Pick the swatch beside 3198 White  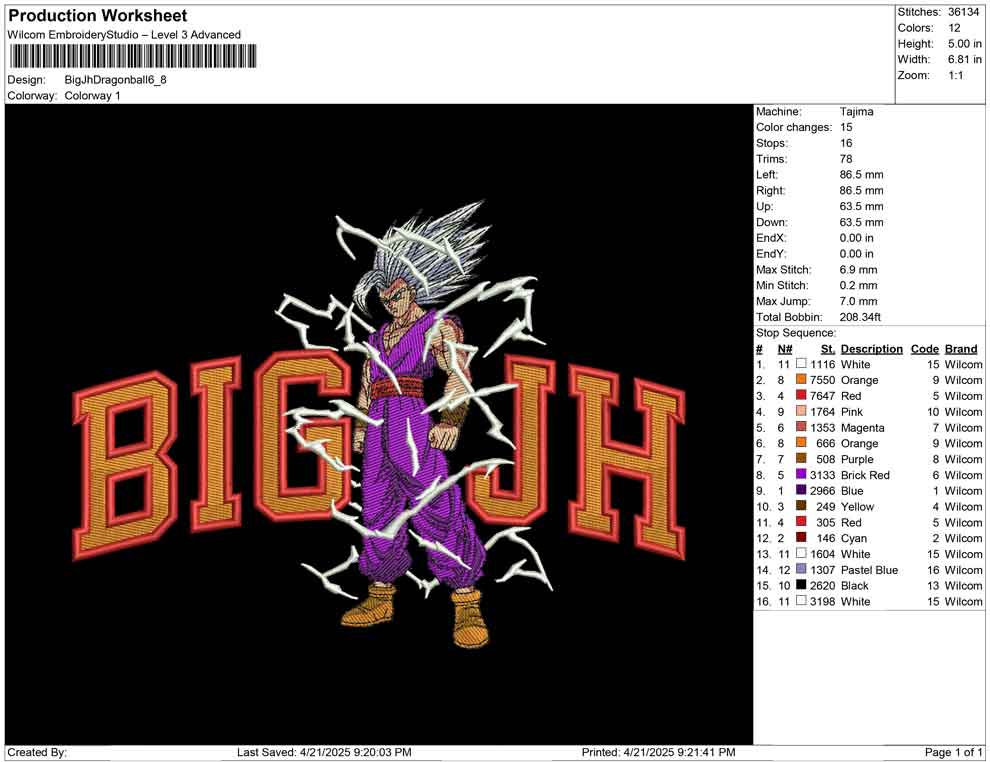coord(801,600)
